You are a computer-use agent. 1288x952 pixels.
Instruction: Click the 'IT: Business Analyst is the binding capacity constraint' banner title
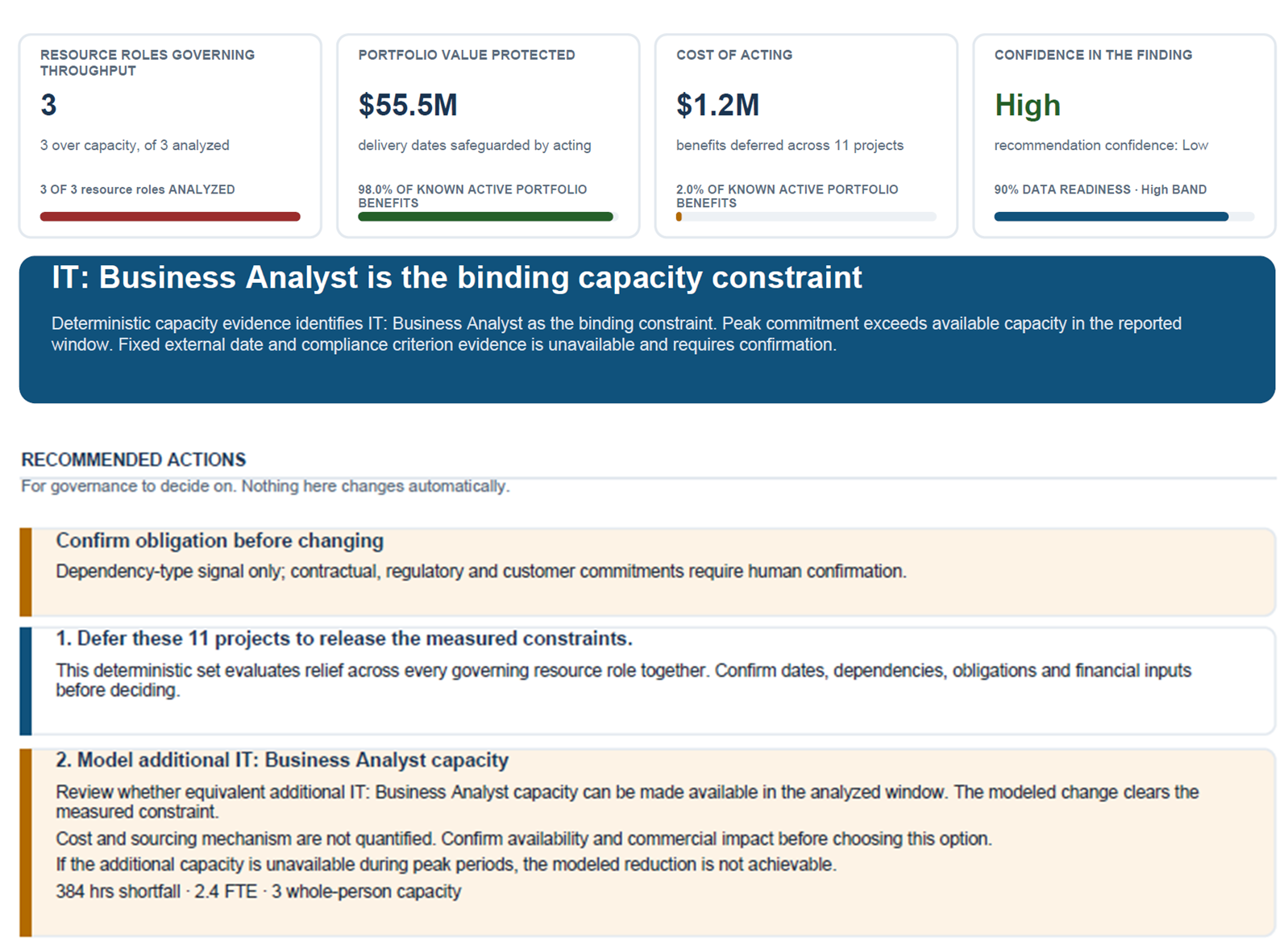[x=457, y=277]
